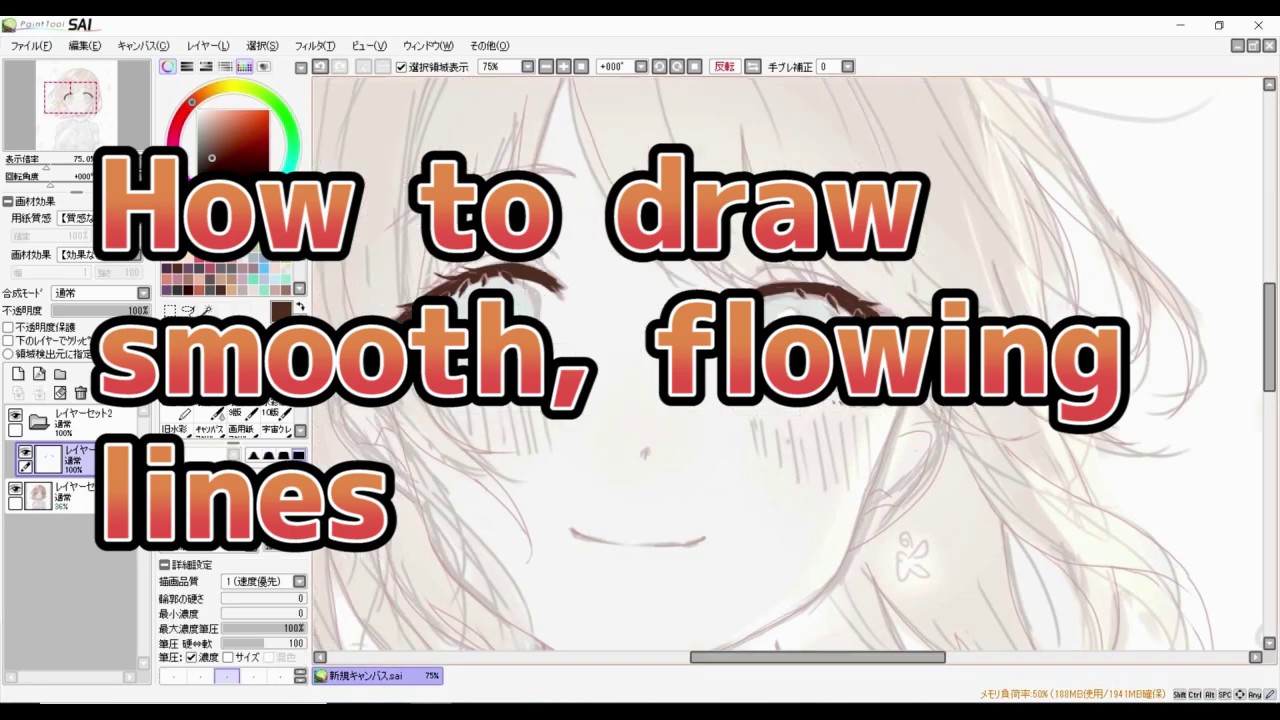The width and height of the screenshot is (1280, 720).
Task: Reset canvas rotation square icon
Action: 695,67
